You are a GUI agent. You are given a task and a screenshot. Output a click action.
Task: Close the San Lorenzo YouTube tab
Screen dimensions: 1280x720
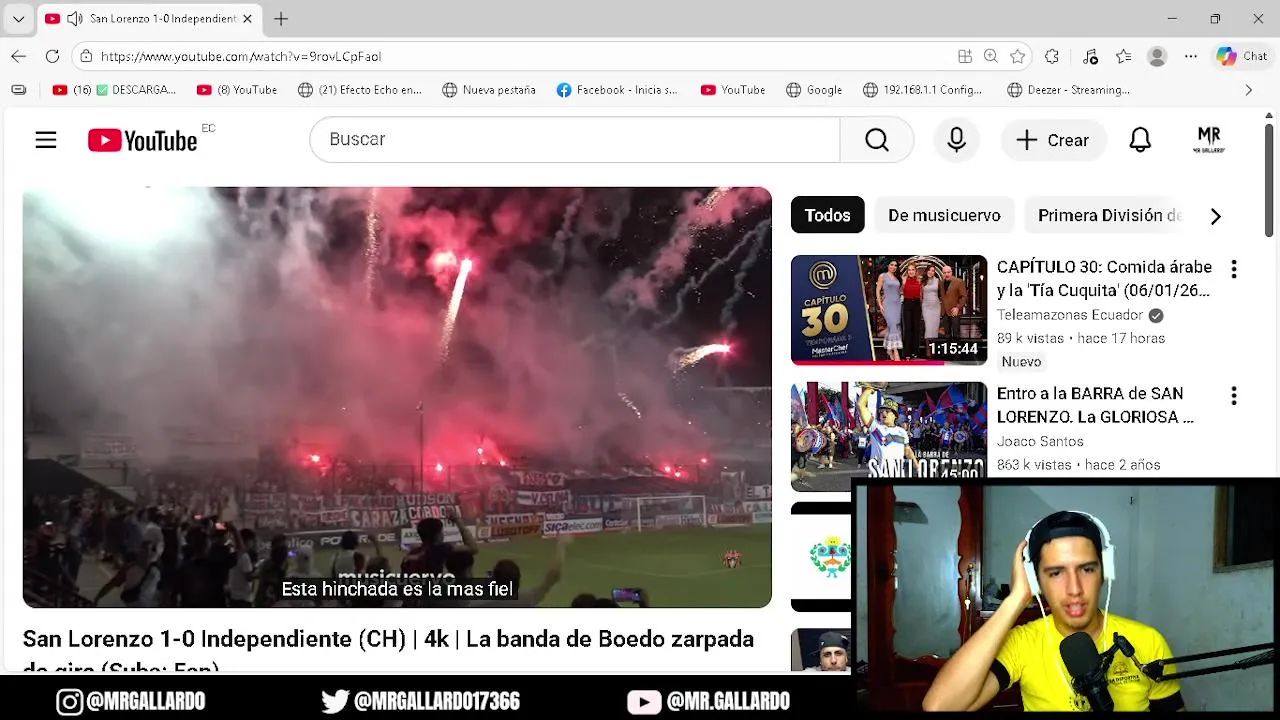coord(248,19)
